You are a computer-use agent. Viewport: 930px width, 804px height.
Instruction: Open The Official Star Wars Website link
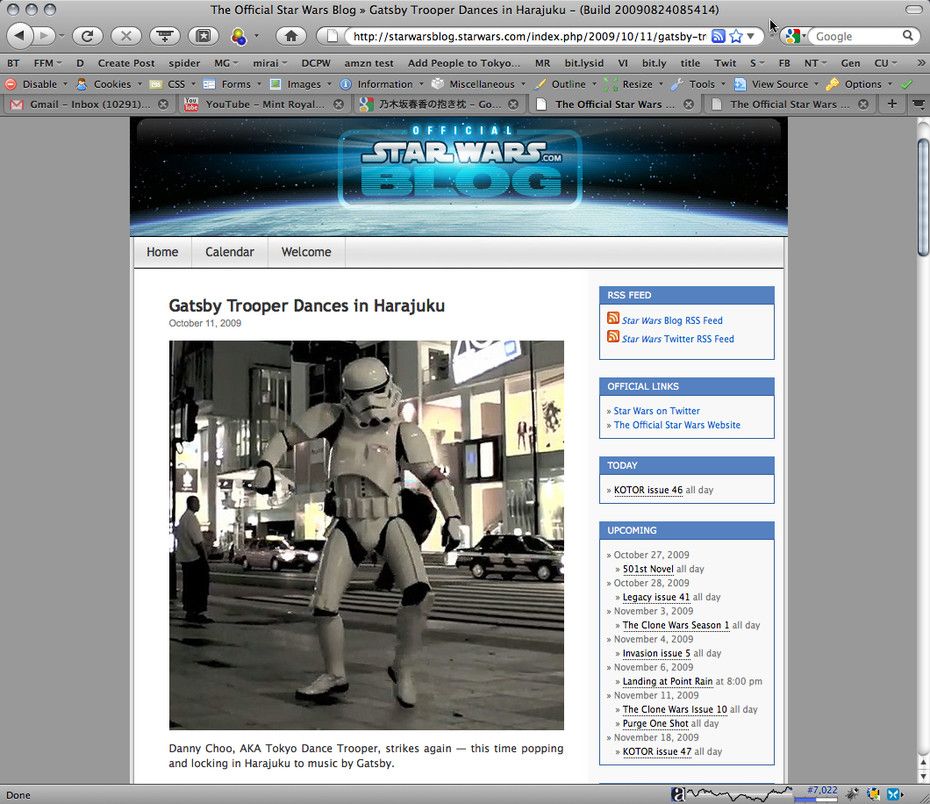[x=677, y=425]
